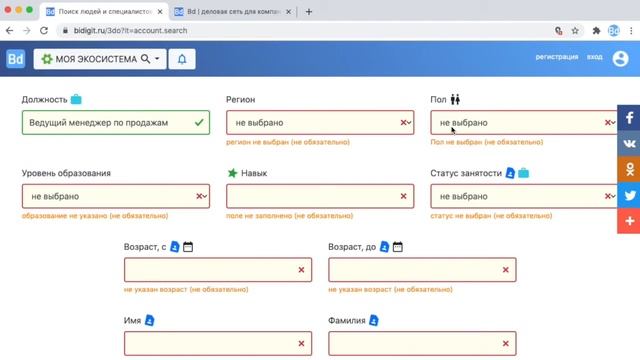Click the green star icon beside Навык
The height and width of the screenshot is (360, 640).
232,173
